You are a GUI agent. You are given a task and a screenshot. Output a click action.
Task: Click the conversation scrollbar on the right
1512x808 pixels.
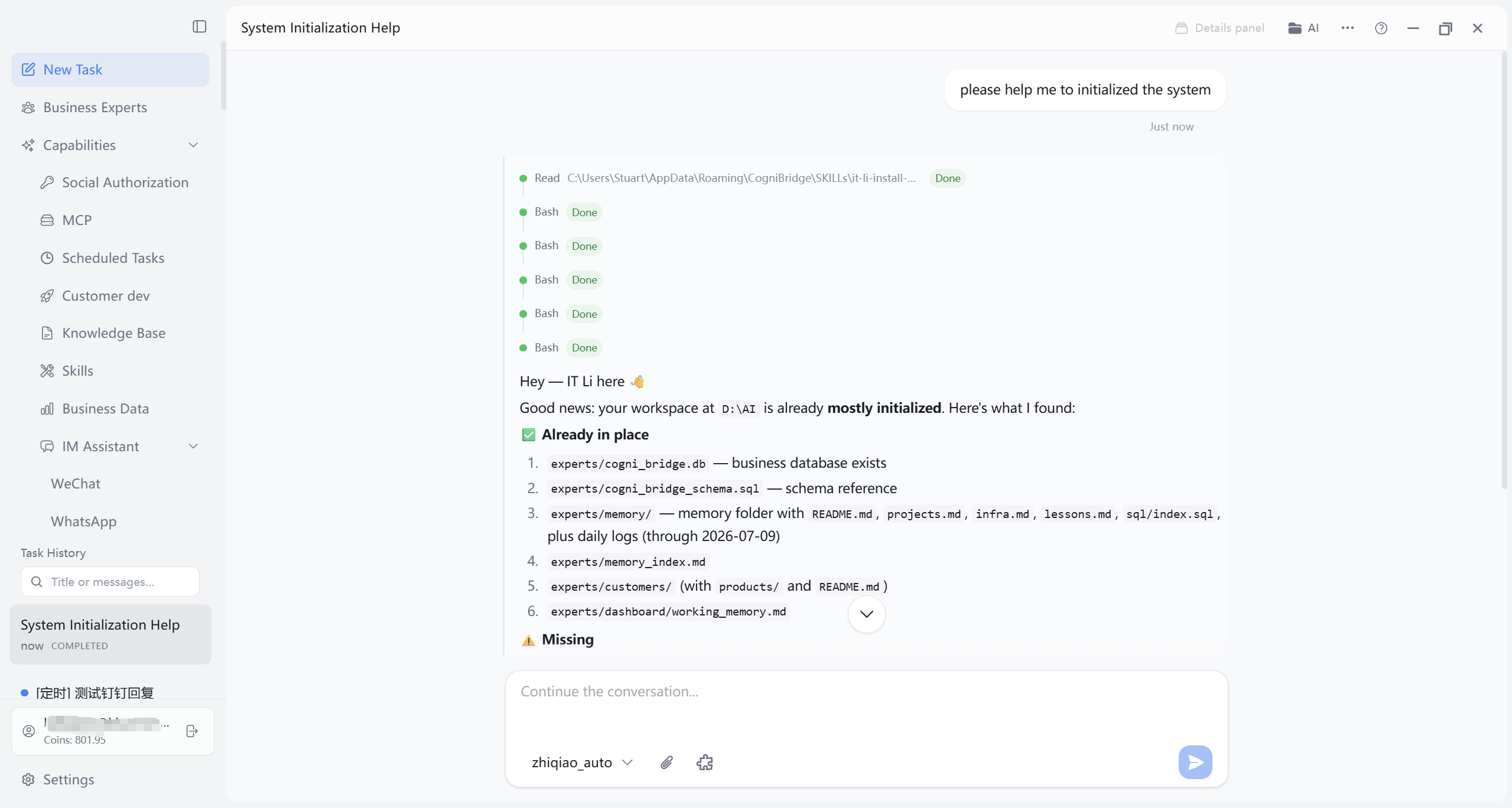1504,270
